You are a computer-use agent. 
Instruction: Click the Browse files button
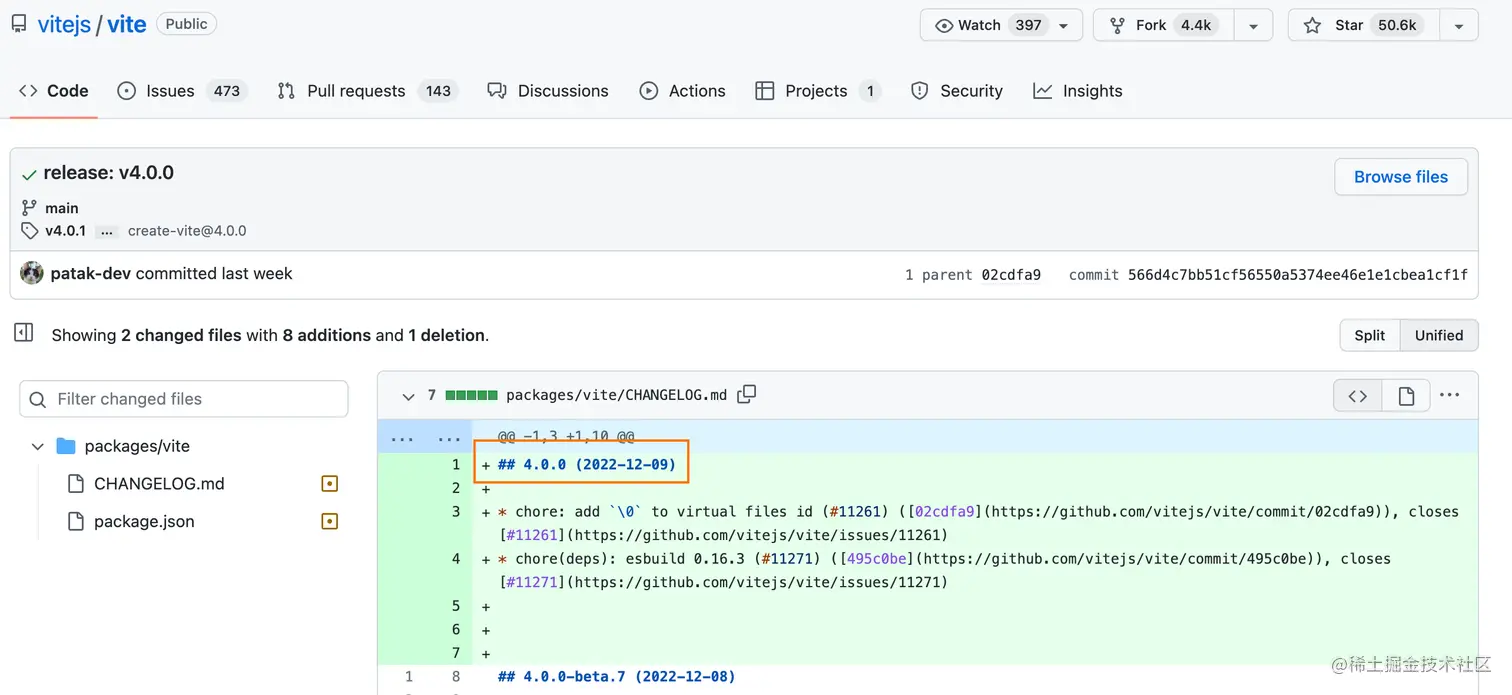[1400, 177]
